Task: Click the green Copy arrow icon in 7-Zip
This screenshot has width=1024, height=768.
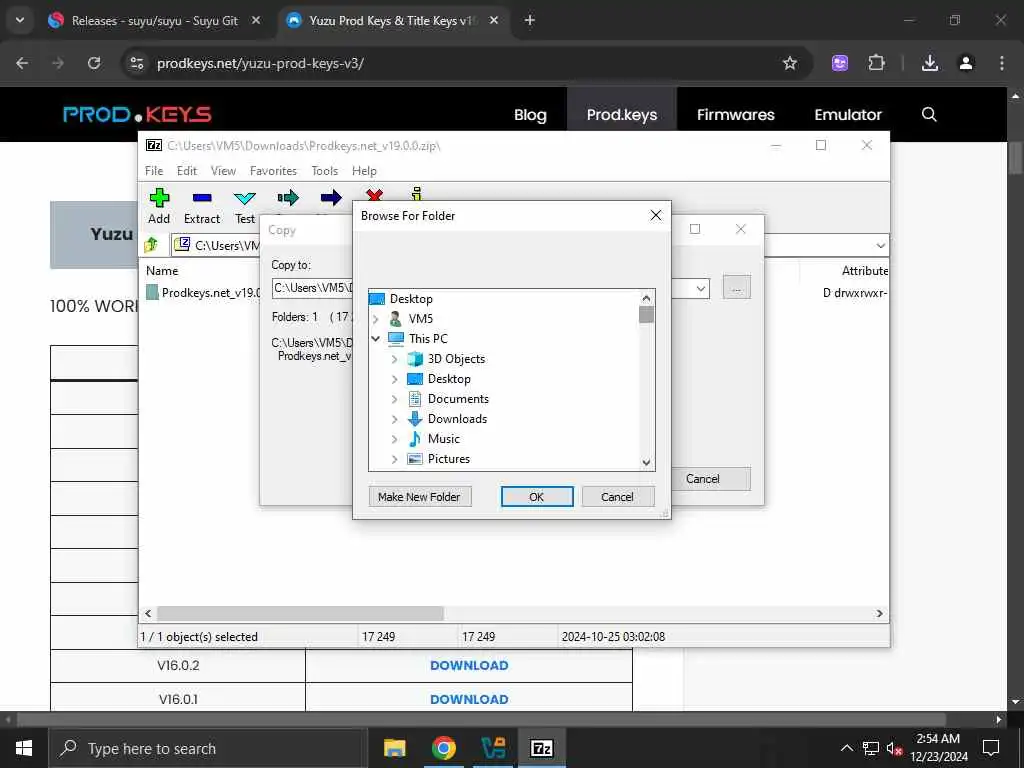Action: coord(288,198)
